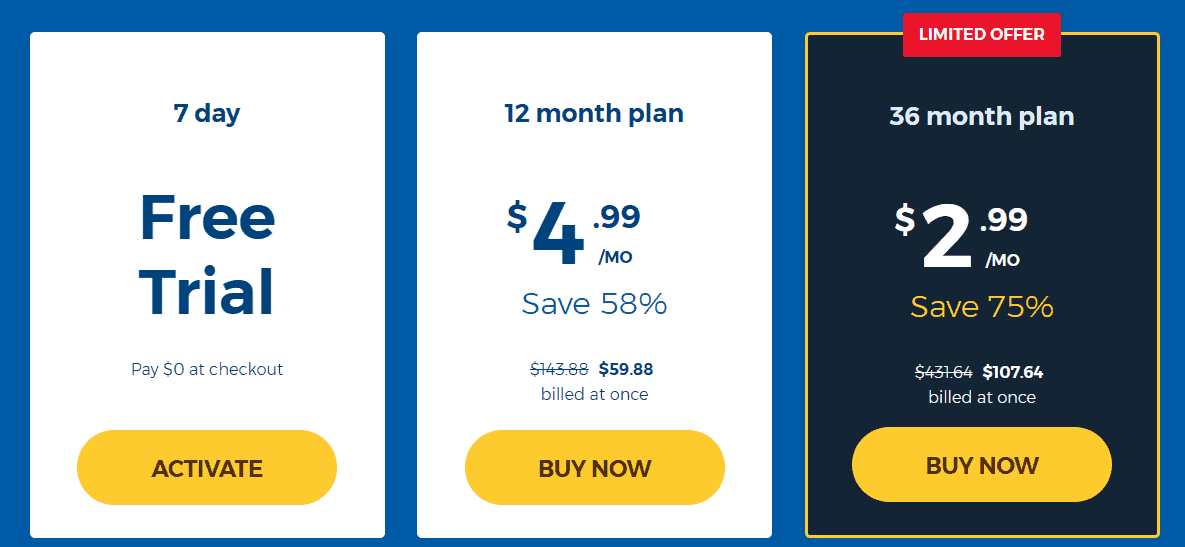
Task: Click the $107.64 billed total
Action: tap(1013, 372)
